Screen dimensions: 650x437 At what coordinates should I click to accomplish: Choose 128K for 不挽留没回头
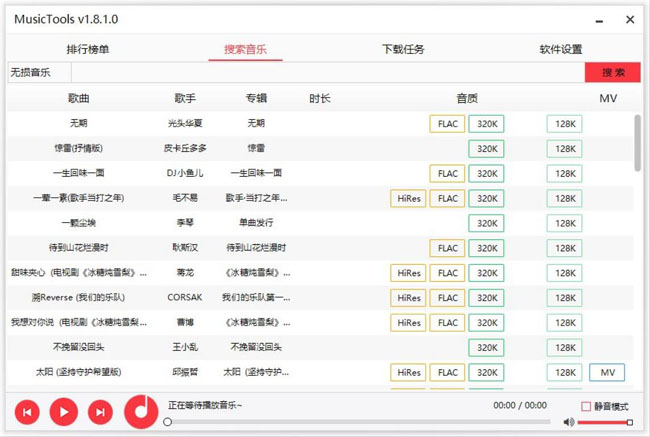(564, 348)
